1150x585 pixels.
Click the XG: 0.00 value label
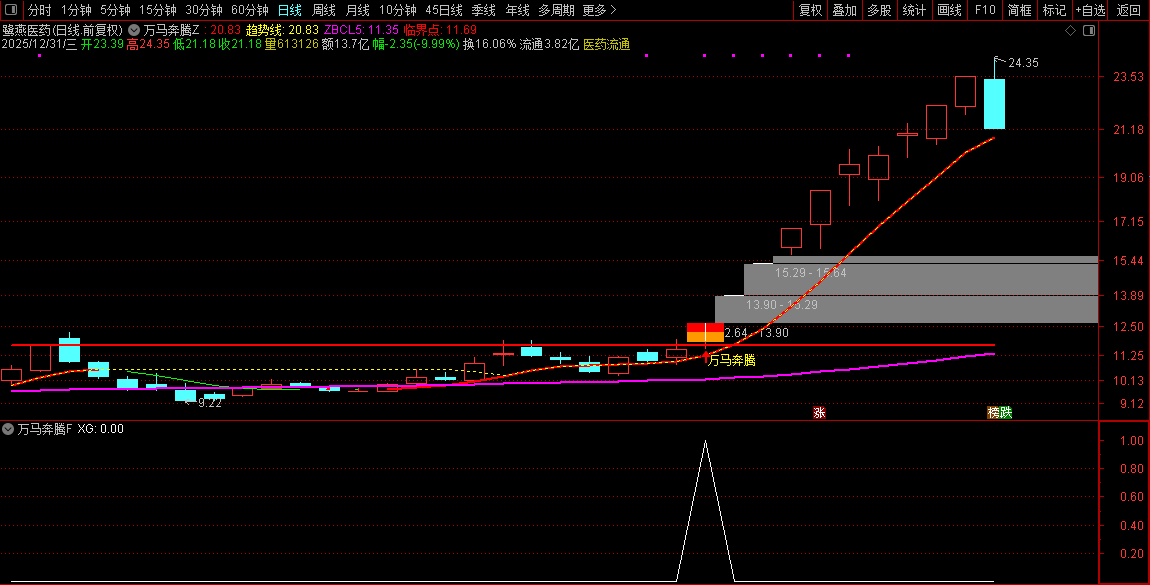click(100, 429)
